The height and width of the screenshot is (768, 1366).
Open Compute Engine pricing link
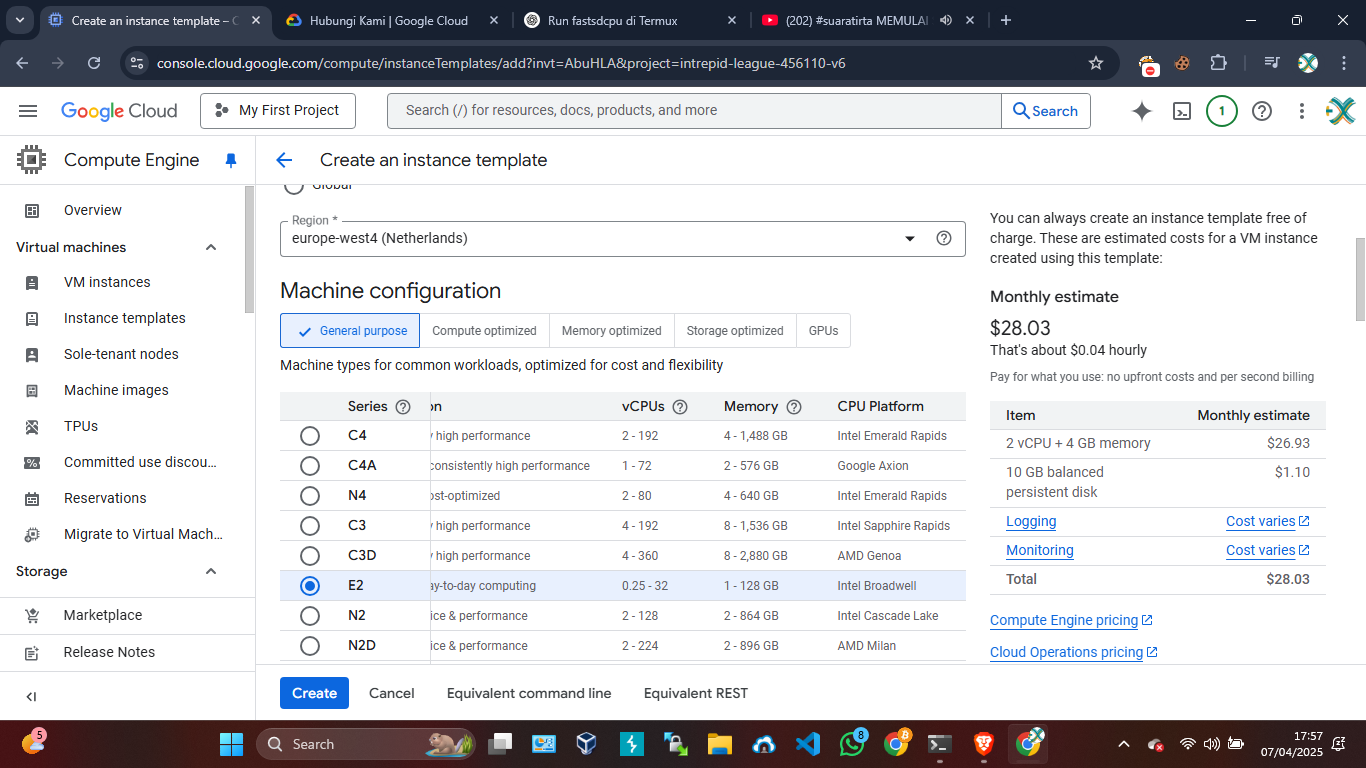(1071, 620)
